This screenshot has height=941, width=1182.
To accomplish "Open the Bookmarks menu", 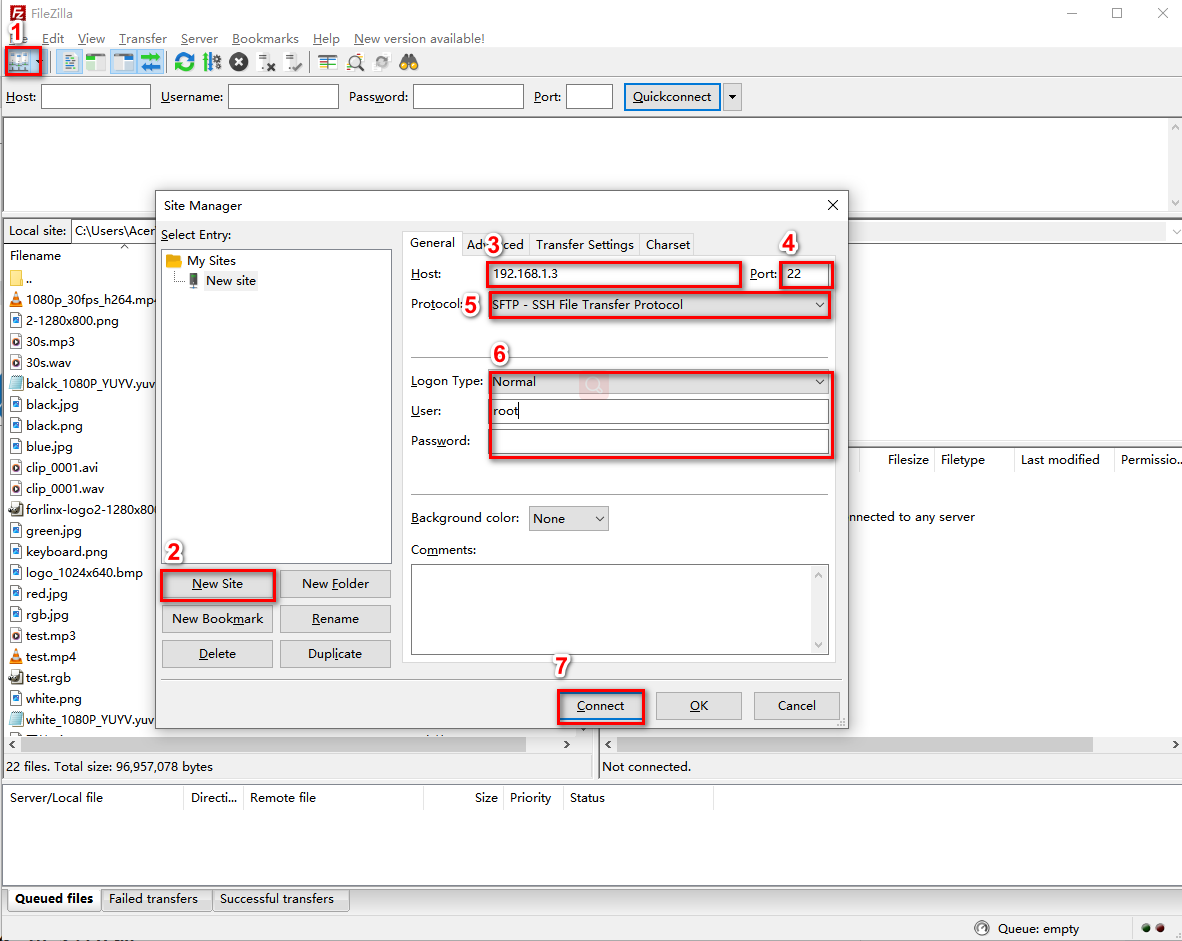I will pyautogui.click(x=265, y=38).
